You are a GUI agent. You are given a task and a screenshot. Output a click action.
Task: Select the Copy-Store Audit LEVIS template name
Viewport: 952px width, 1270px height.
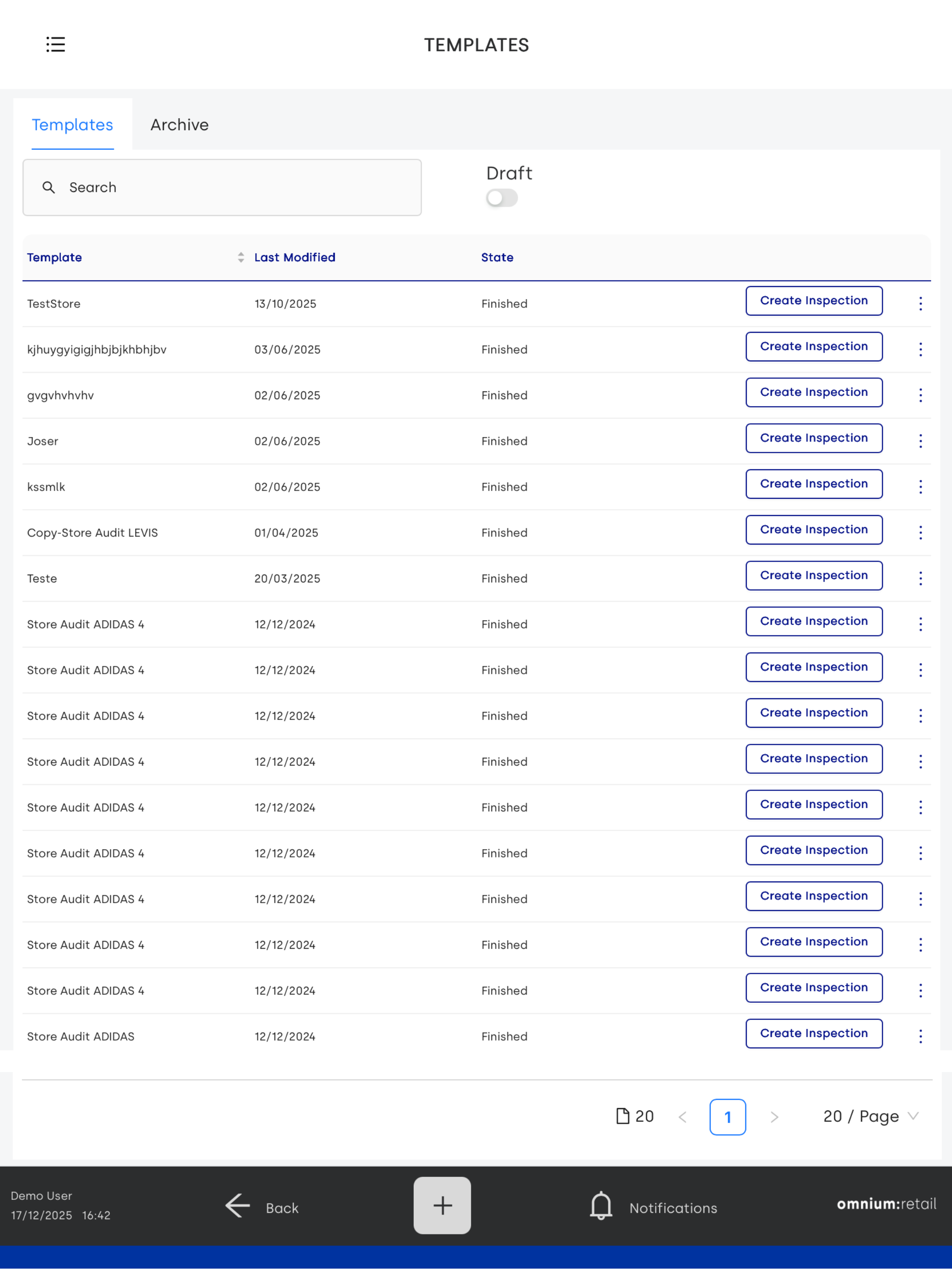click(92, 533)
